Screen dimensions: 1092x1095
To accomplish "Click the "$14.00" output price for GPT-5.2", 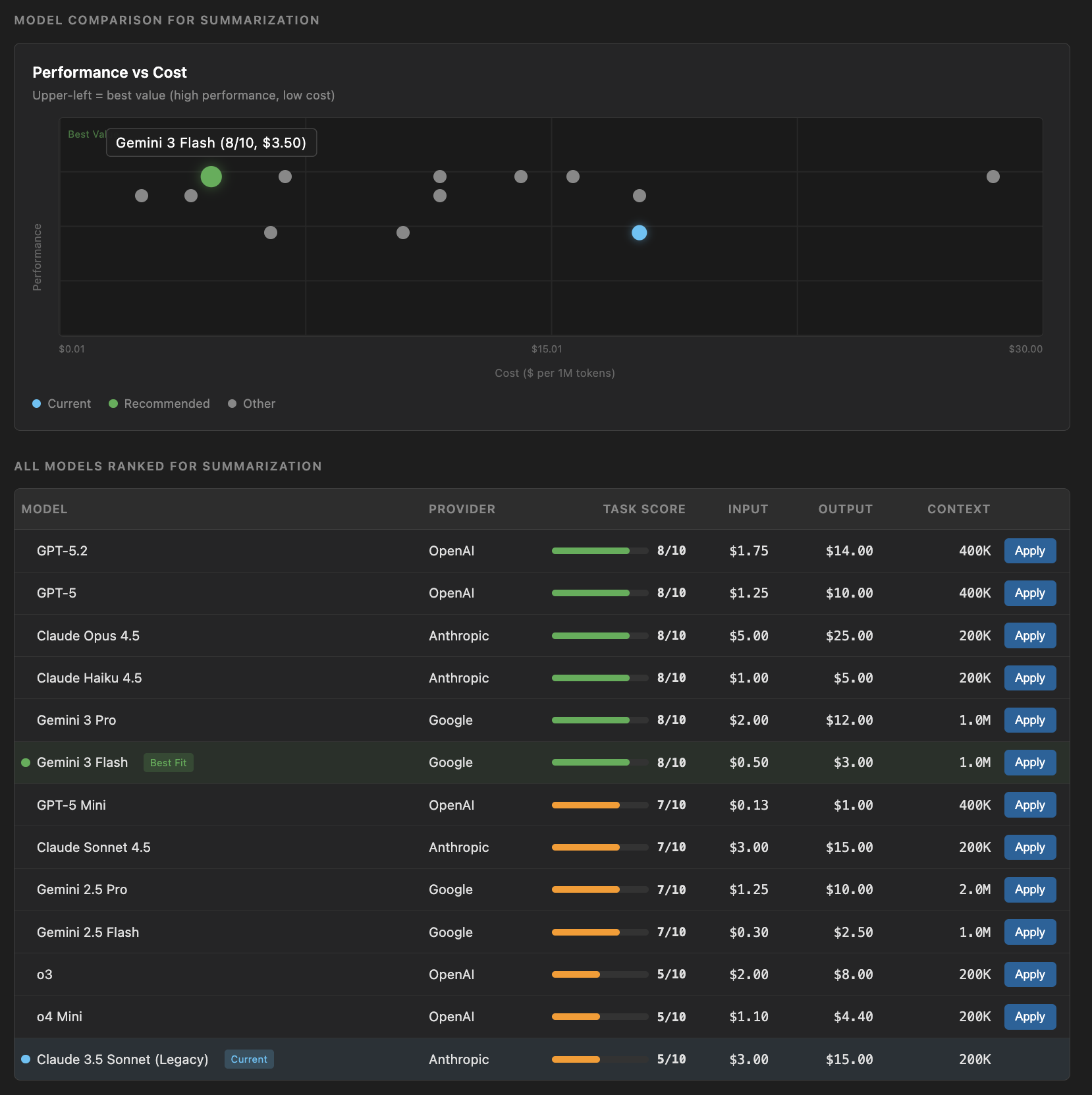I will coord(849,551).
